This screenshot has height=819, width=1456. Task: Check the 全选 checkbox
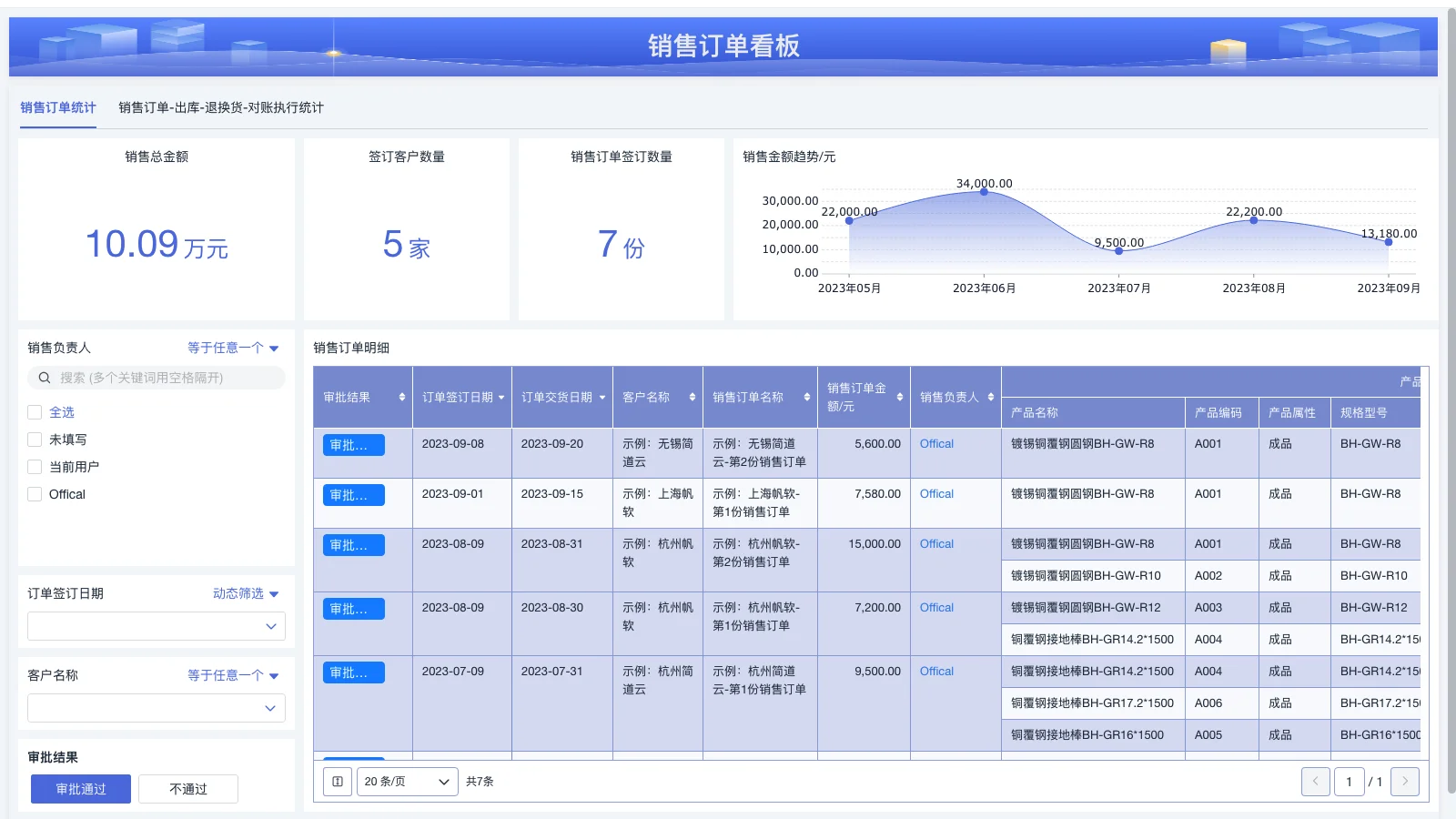tap(35, 412)
